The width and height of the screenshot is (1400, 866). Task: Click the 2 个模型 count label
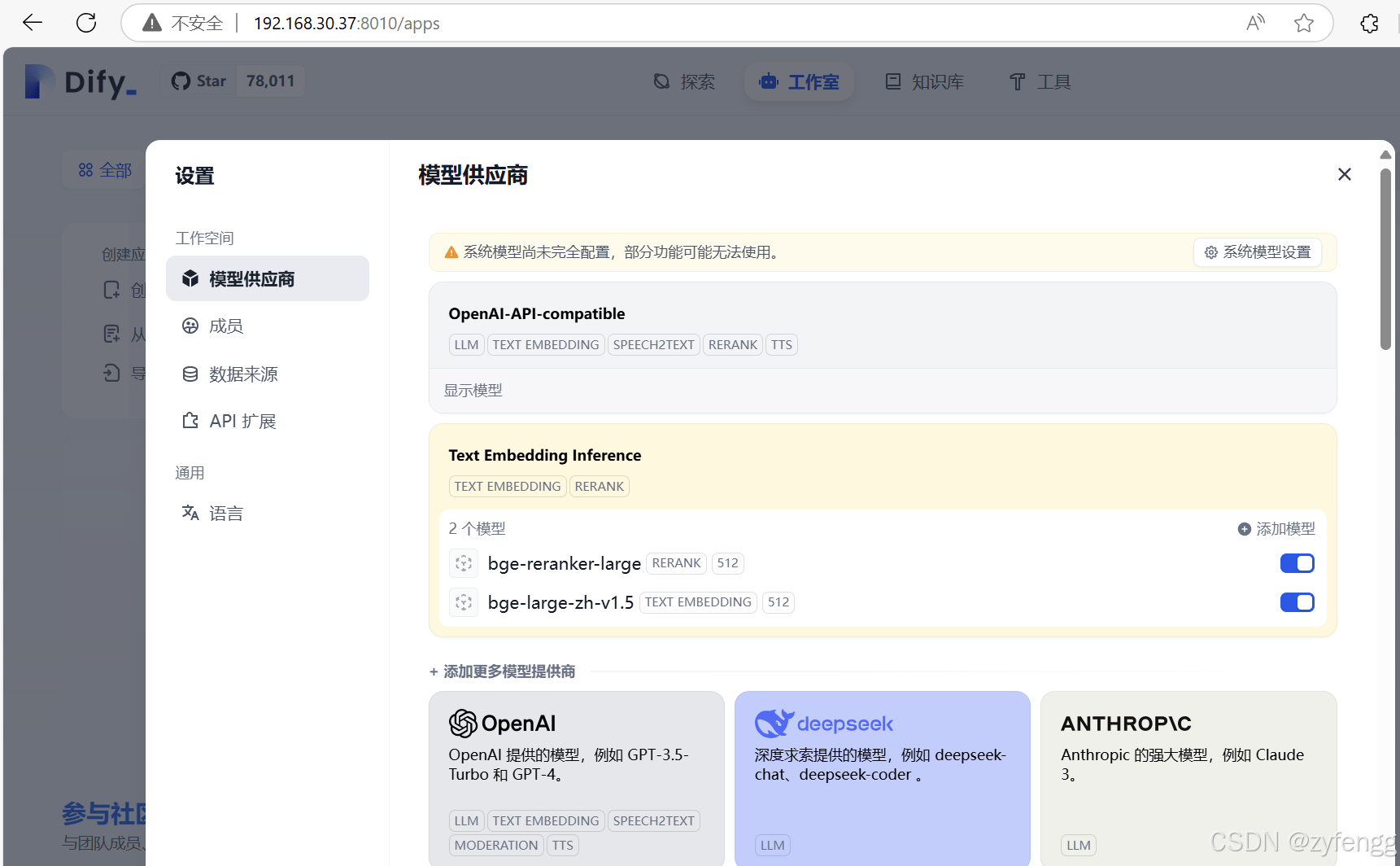[478, 529]
